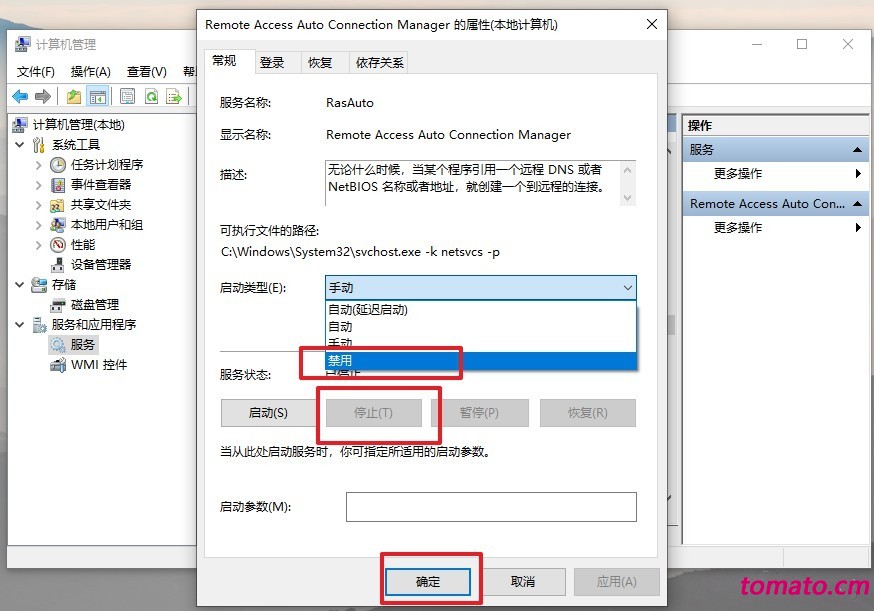This screenshot has height=611, width=874.
Task: Click the 启动(S) button
Action: point(268,413)
